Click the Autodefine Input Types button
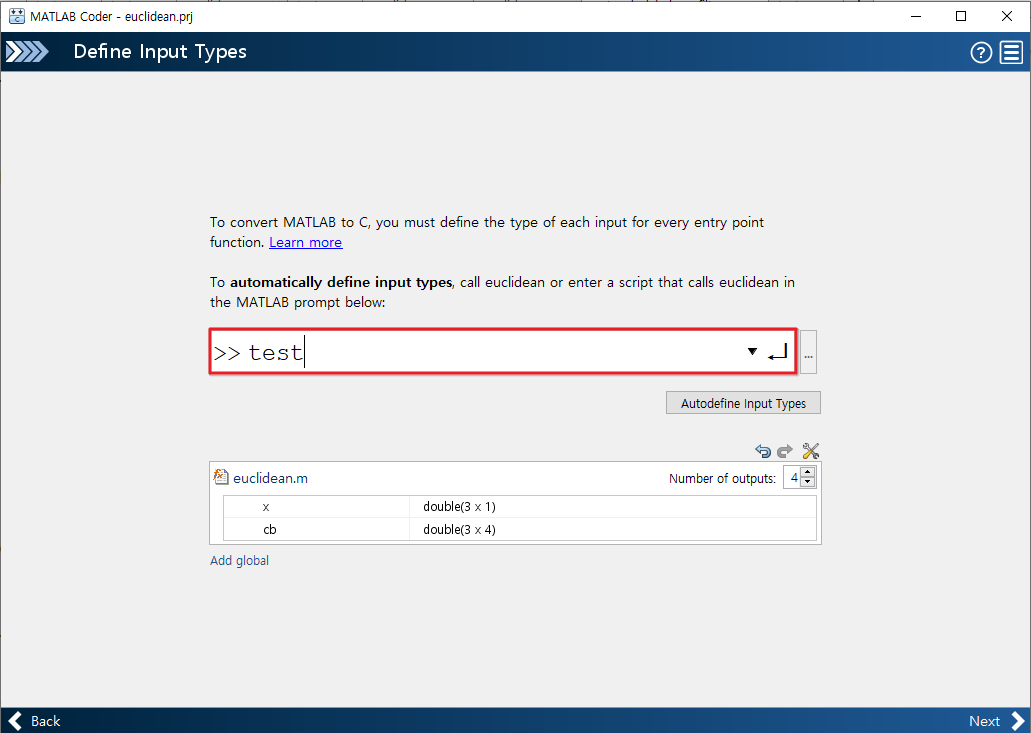Image resolution: width=1031 pixels, height=733 pixels. tap(743, 403)
